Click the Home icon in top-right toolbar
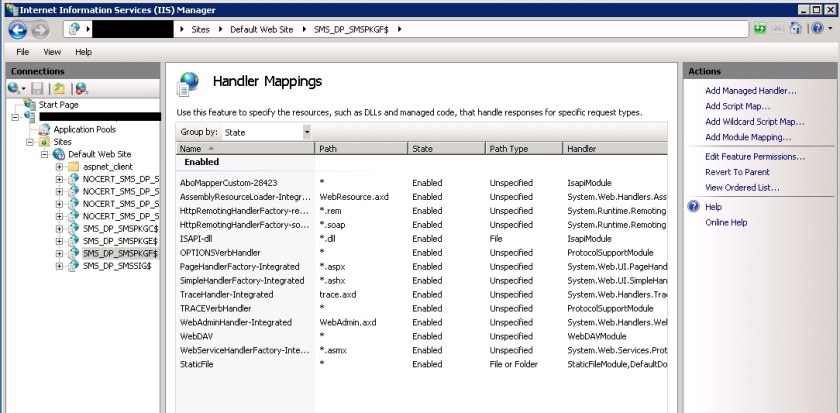 [795, 29]
